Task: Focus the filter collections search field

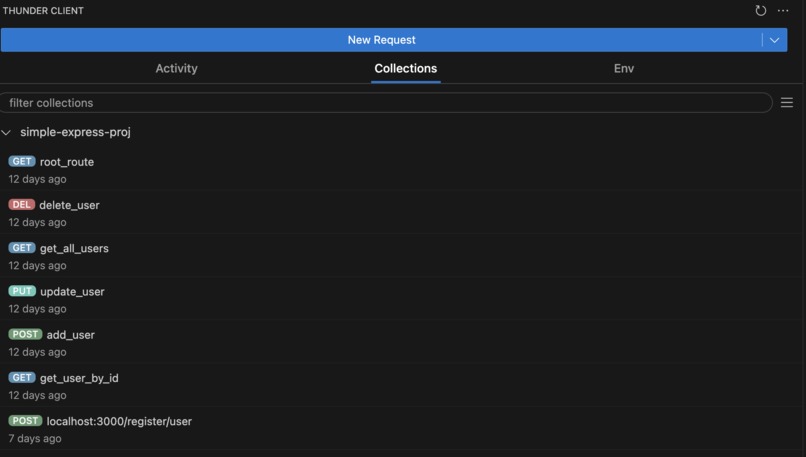Action: (386, 103)
